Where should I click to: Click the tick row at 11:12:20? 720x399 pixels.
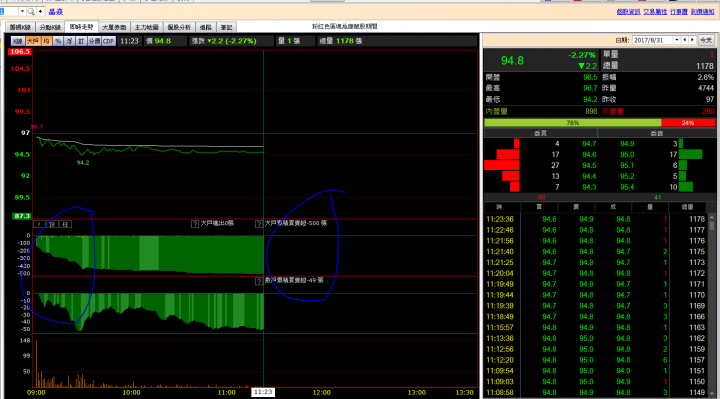[x=596, y=360]
